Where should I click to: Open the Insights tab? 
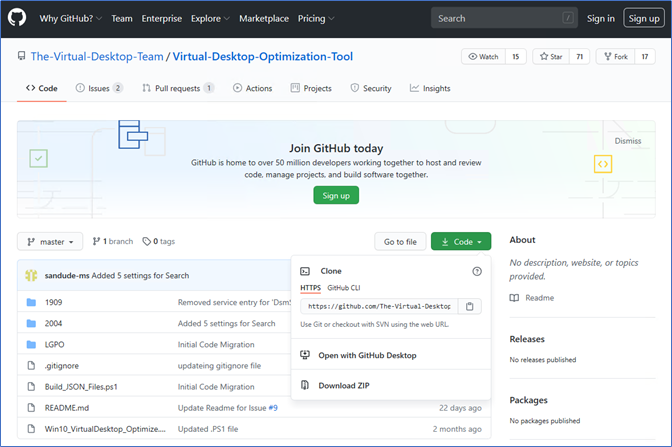pyautogui.click(x=430, y=88)
